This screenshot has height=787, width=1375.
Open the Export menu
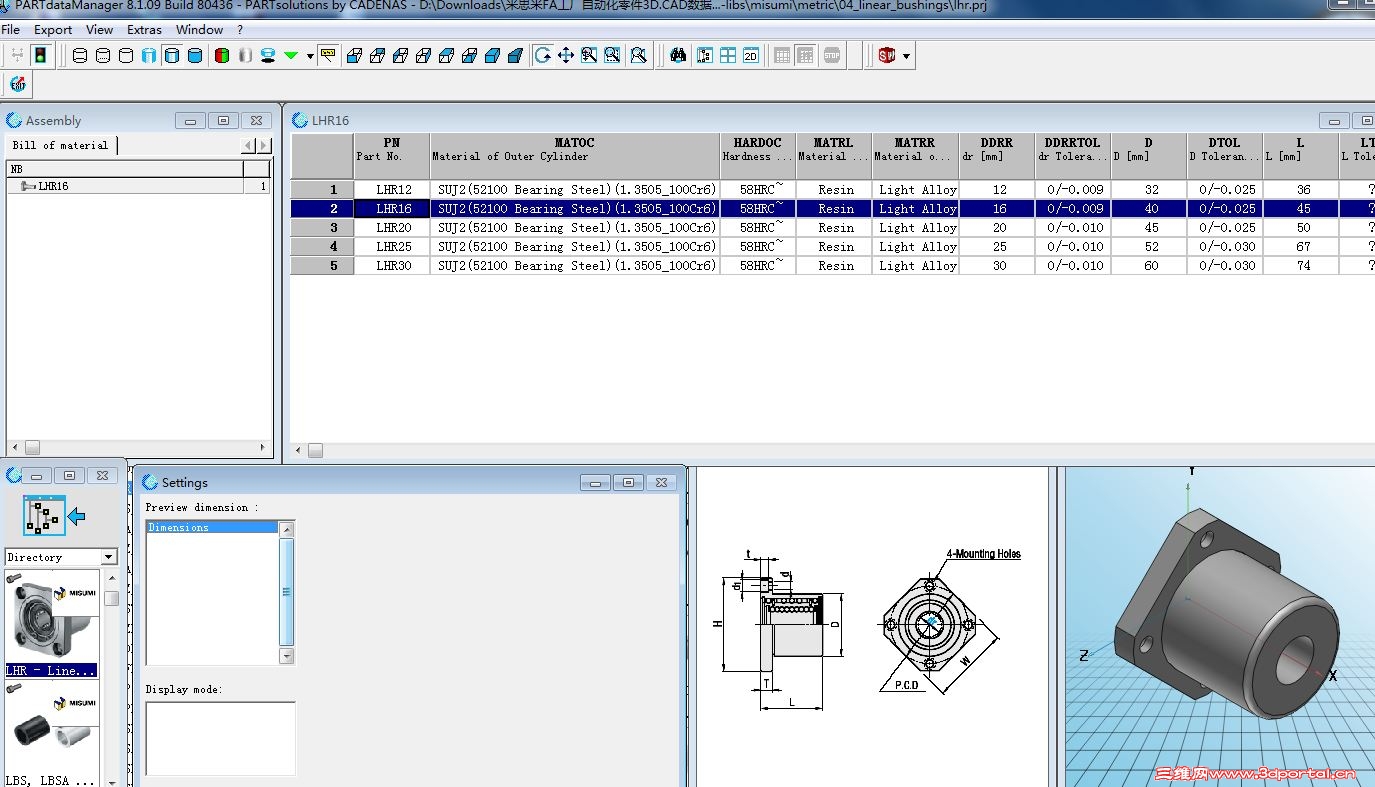point(53,30)
